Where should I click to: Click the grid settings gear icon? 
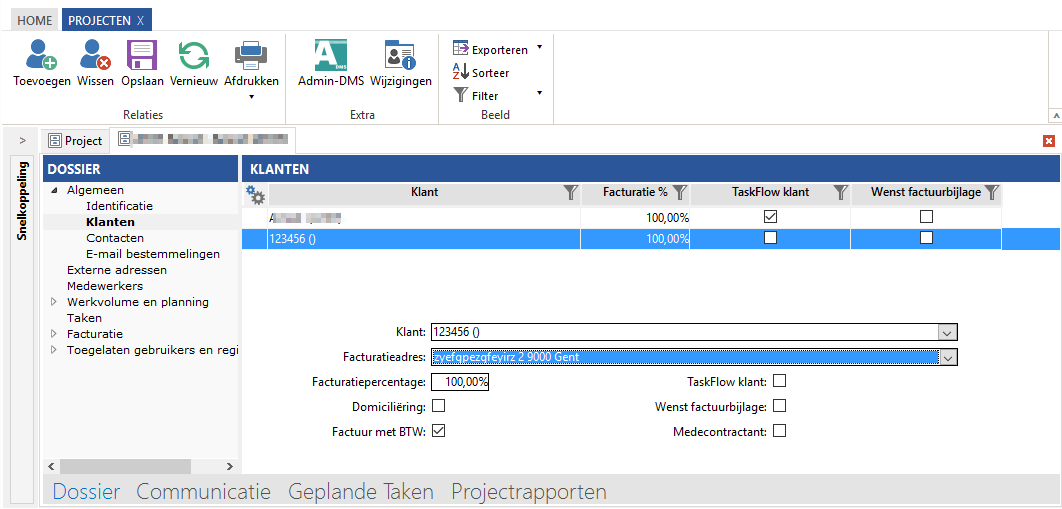(255, 194)
